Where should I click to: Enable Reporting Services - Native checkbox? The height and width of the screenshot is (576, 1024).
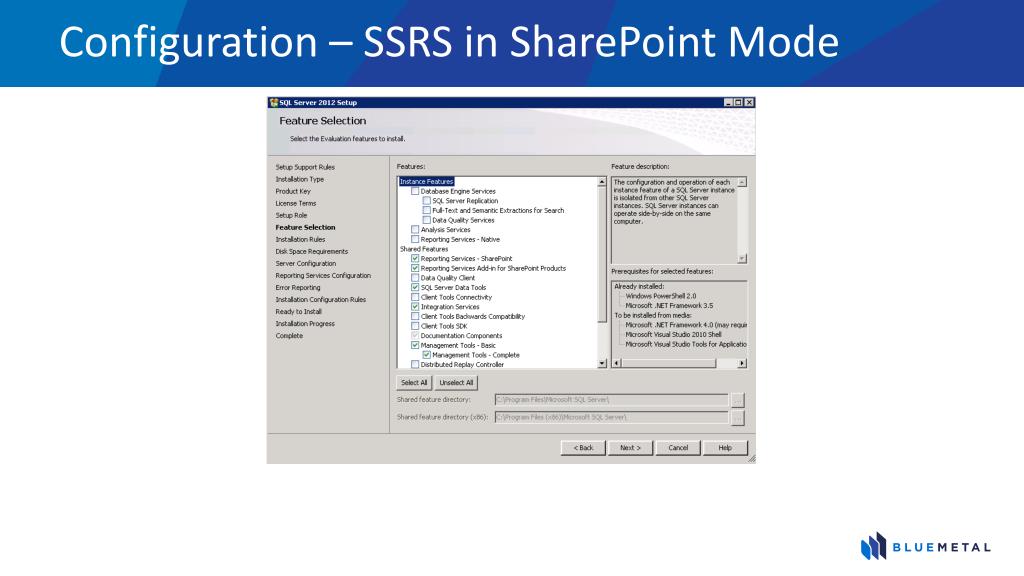tap(415, 240)
